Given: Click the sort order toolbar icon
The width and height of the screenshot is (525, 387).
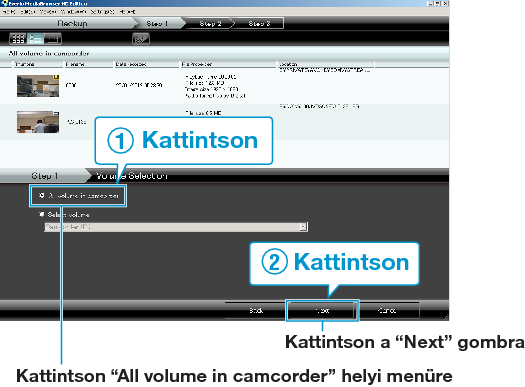Looking at the screenshot, I should pyautogui.click(x=141, y=39).
